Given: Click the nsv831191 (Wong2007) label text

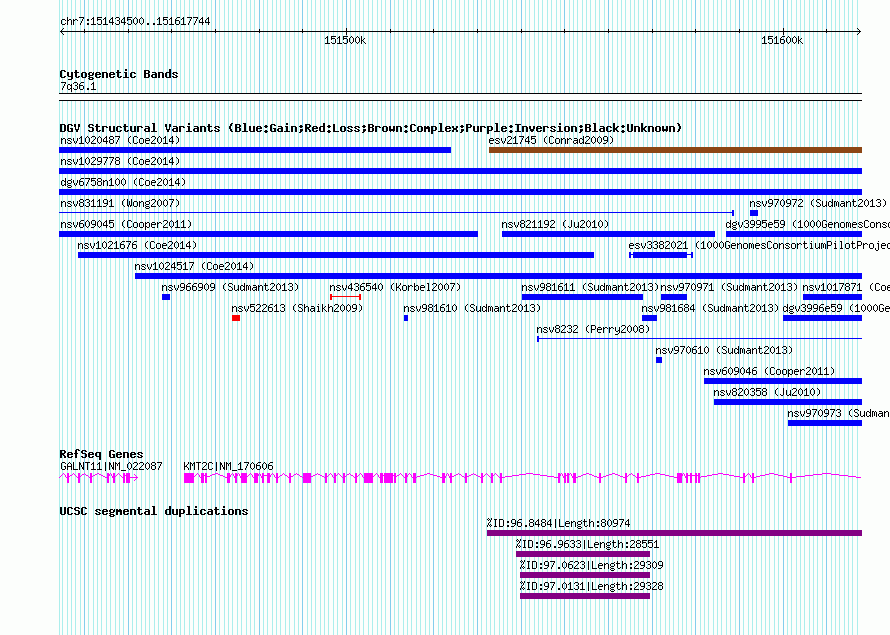Looking at the screenshot, I should (120, 203).
